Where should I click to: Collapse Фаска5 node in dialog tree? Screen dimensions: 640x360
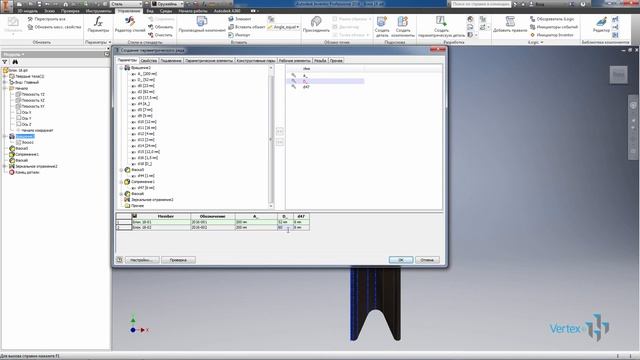point(121,170)
